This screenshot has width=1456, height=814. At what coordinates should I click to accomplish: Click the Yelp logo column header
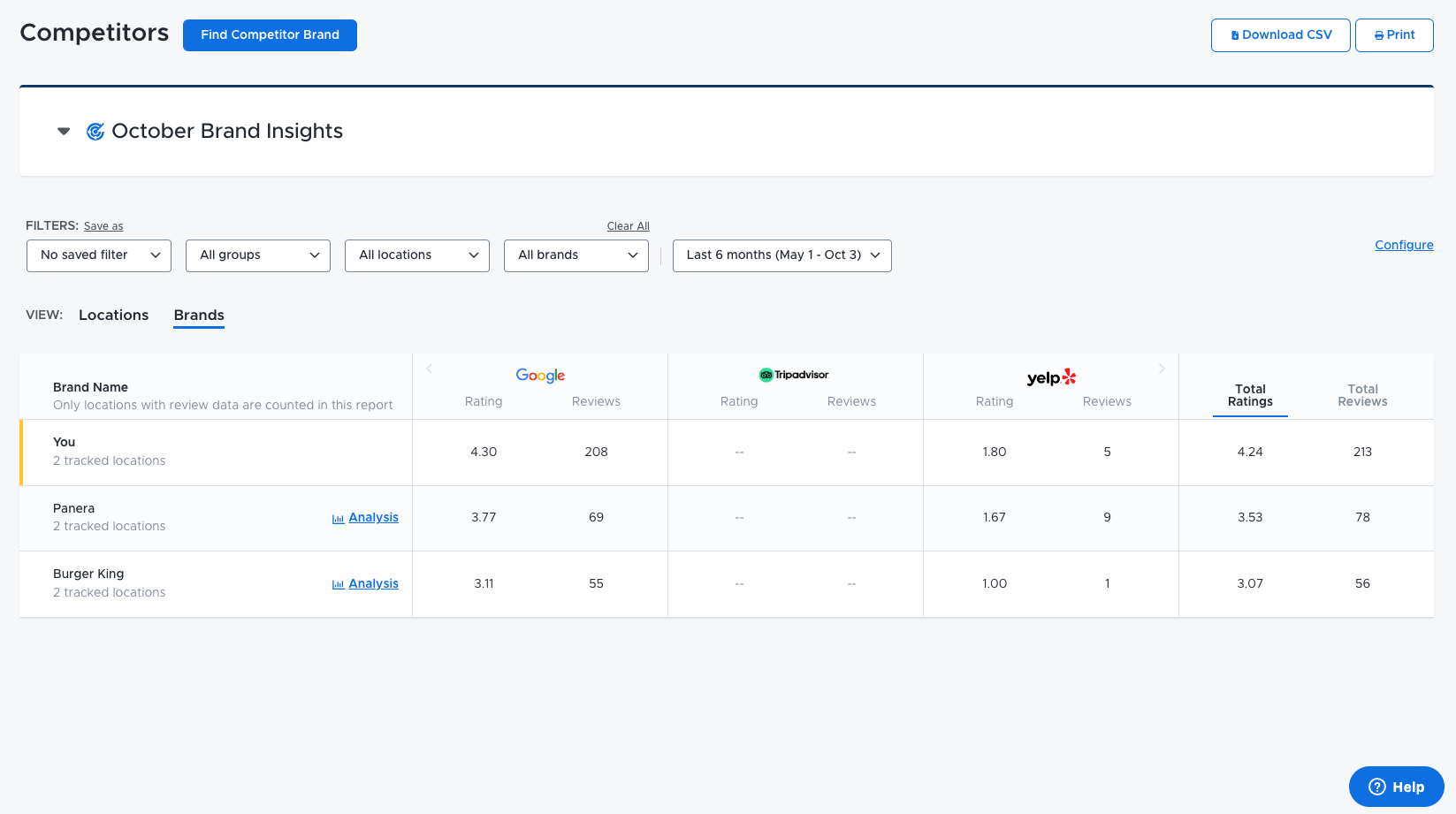click(1051, 377)
